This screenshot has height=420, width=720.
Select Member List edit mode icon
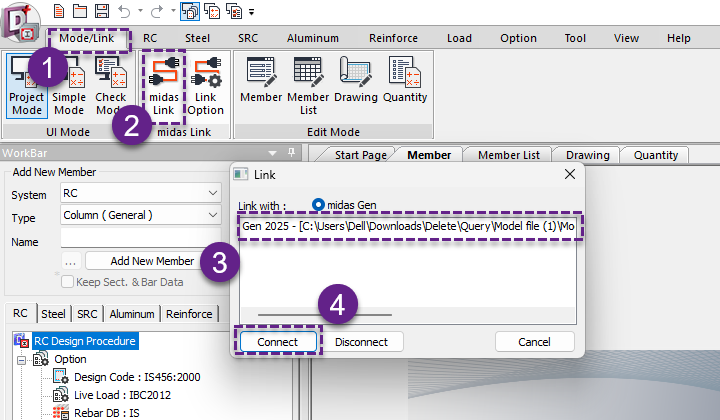tap(308, 86)
